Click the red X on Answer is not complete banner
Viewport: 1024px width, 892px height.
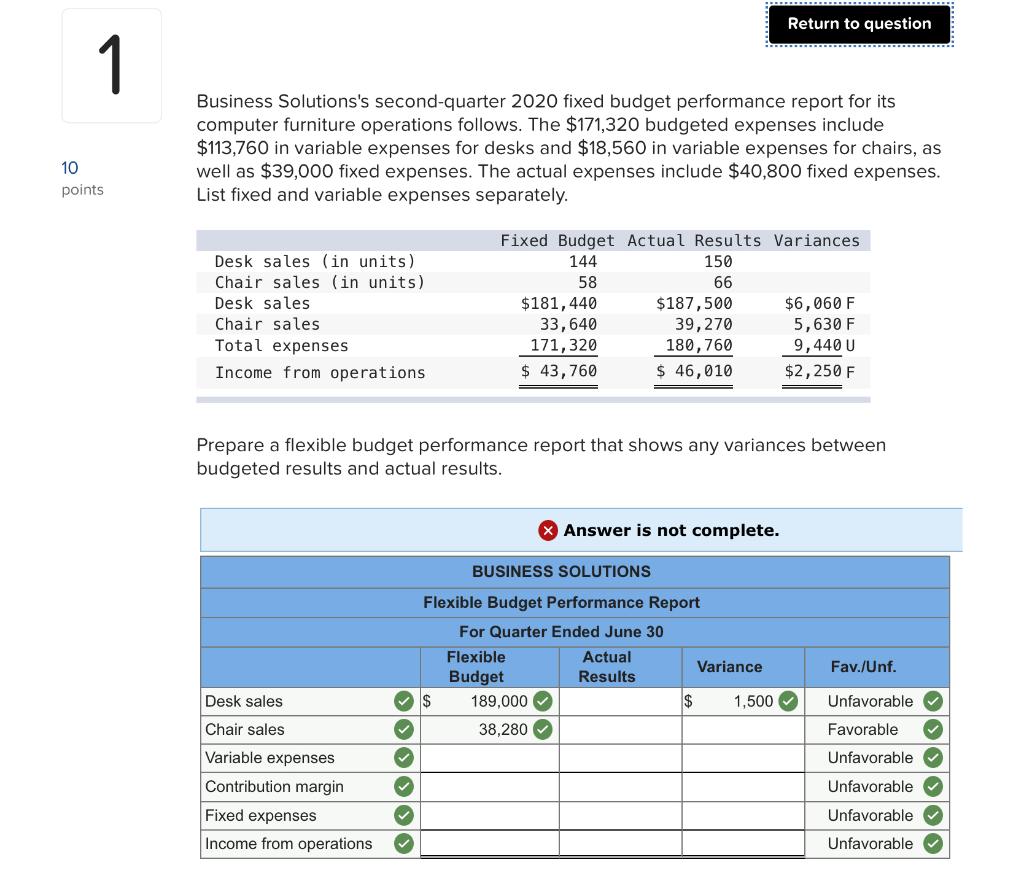coord(547,530)
